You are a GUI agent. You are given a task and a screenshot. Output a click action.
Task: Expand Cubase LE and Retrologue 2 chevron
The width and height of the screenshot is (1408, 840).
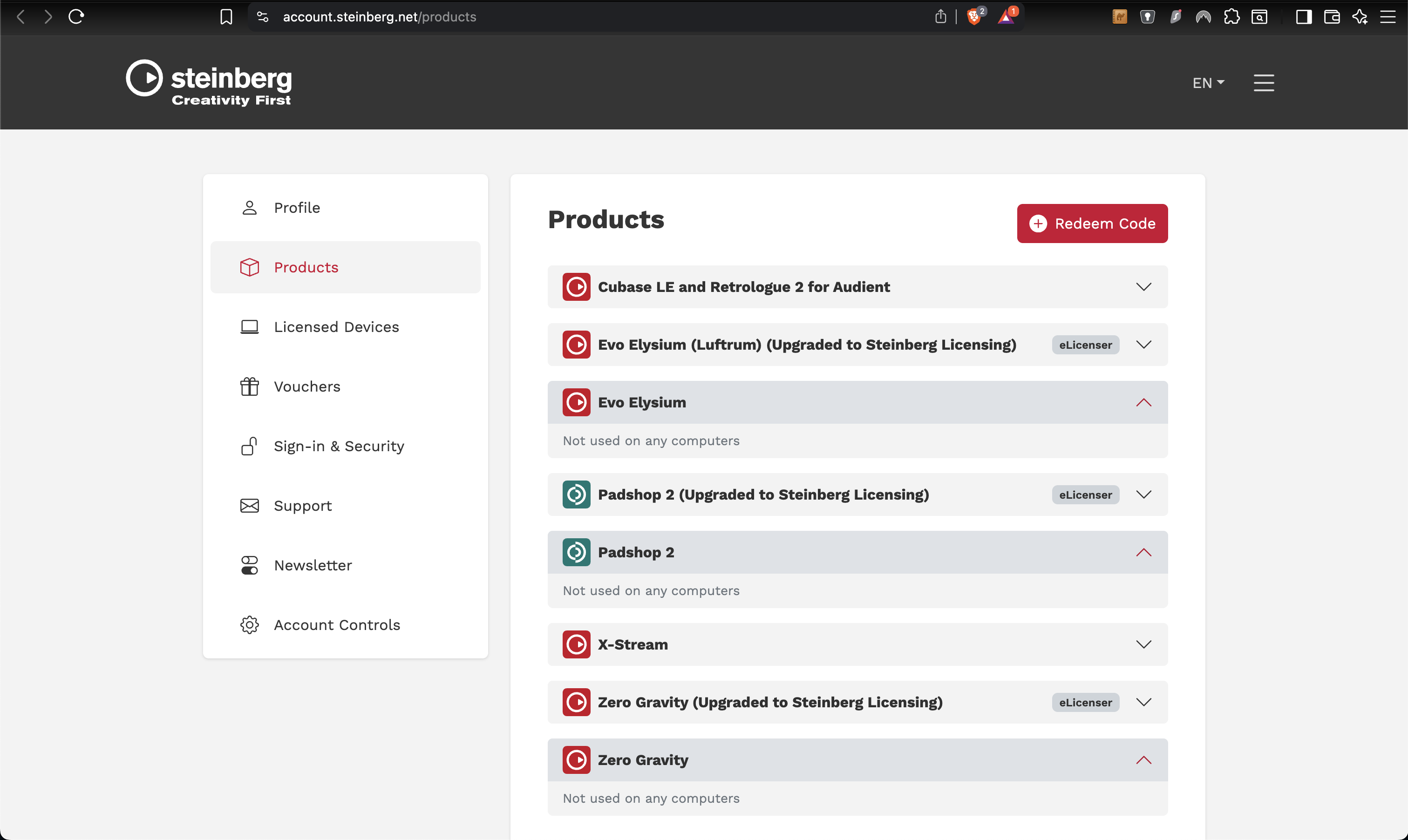pos(1143,287)
